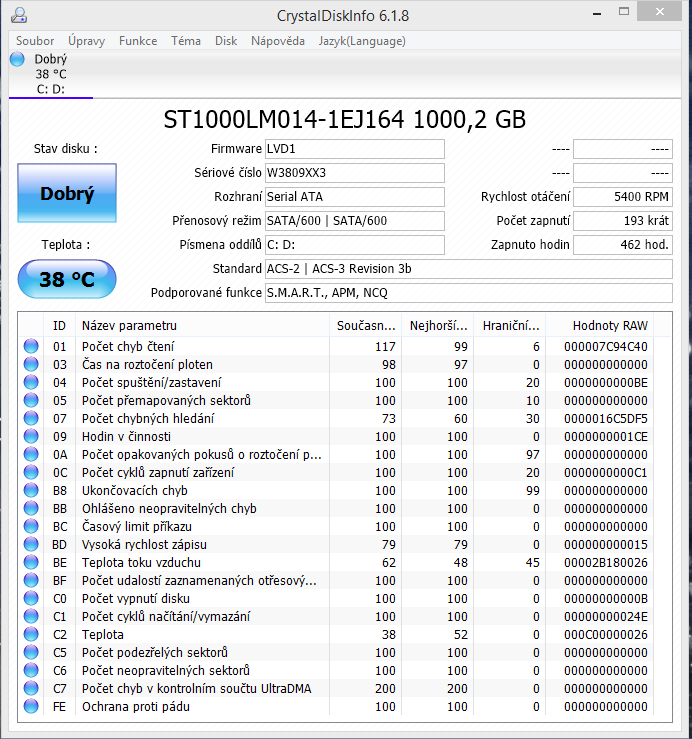The width and height of the screenshot is (692, 739).
Task: Click the Hraniční... column header
Action: tap(511, 326)
